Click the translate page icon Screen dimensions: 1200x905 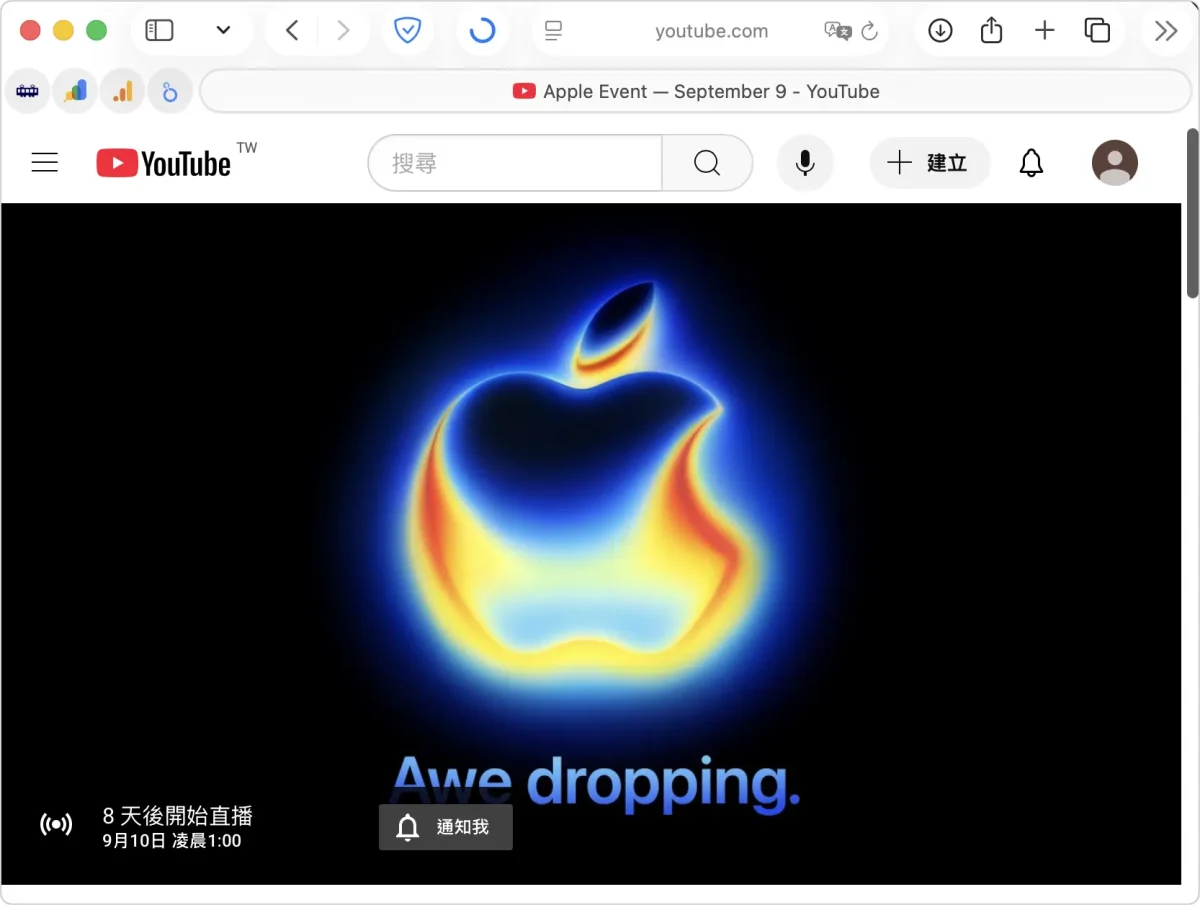click(837, 31)
